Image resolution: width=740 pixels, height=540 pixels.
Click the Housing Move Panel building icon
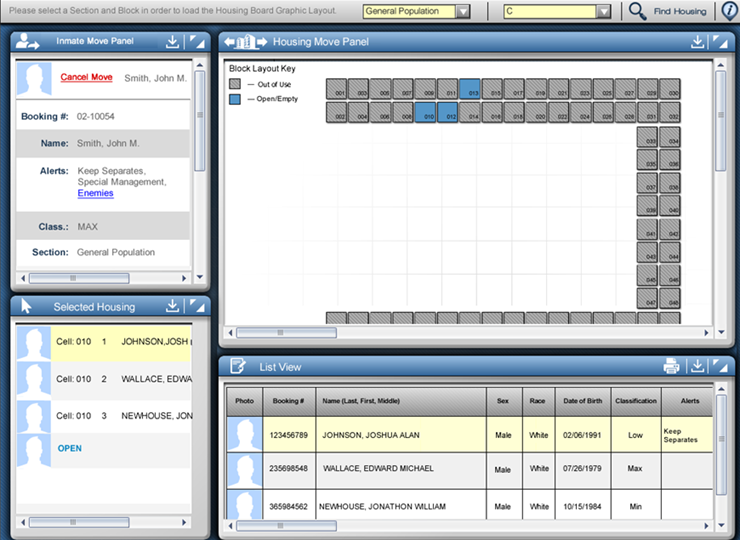point(246,42)
